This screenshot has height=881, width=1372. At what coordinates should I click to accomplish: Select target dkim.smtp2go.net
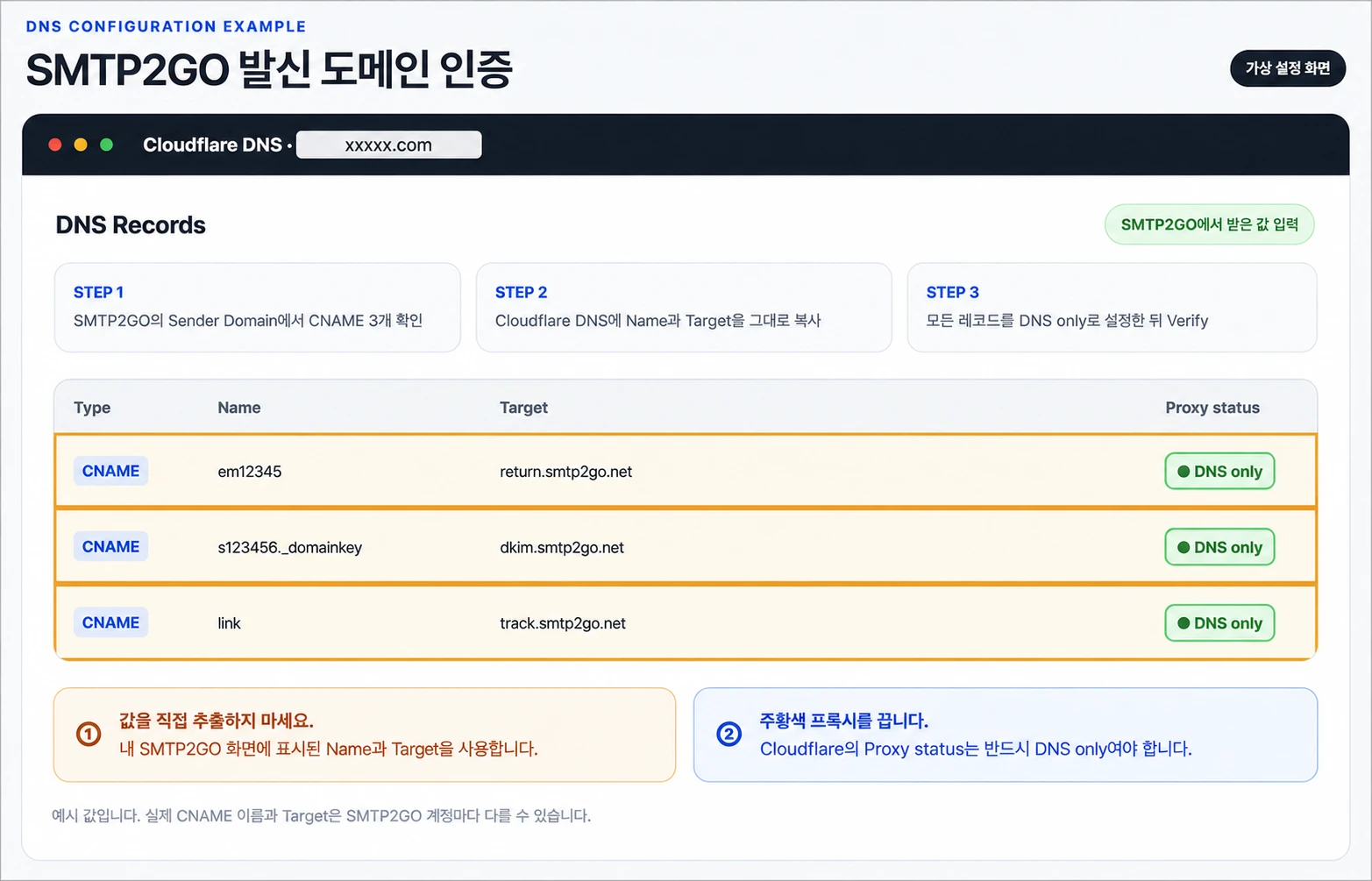pos(562,548)
